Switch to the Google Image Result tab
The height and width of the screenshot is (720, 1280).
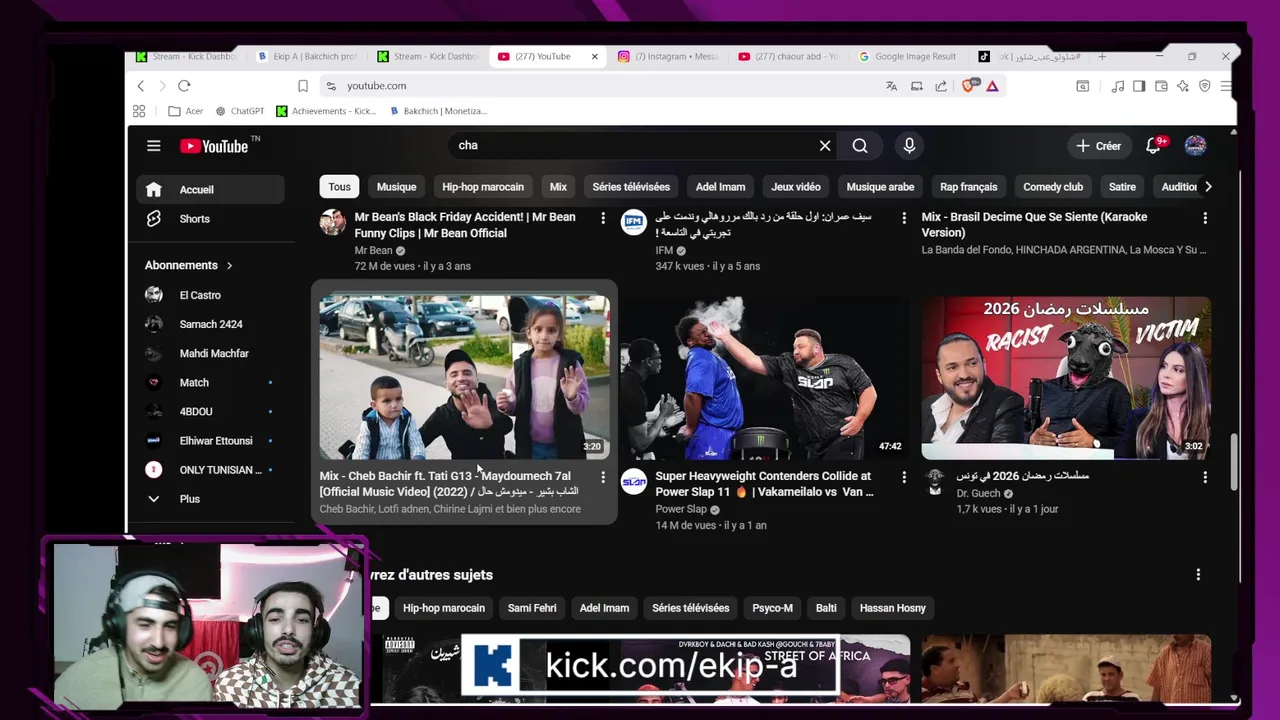coord(908,57)
